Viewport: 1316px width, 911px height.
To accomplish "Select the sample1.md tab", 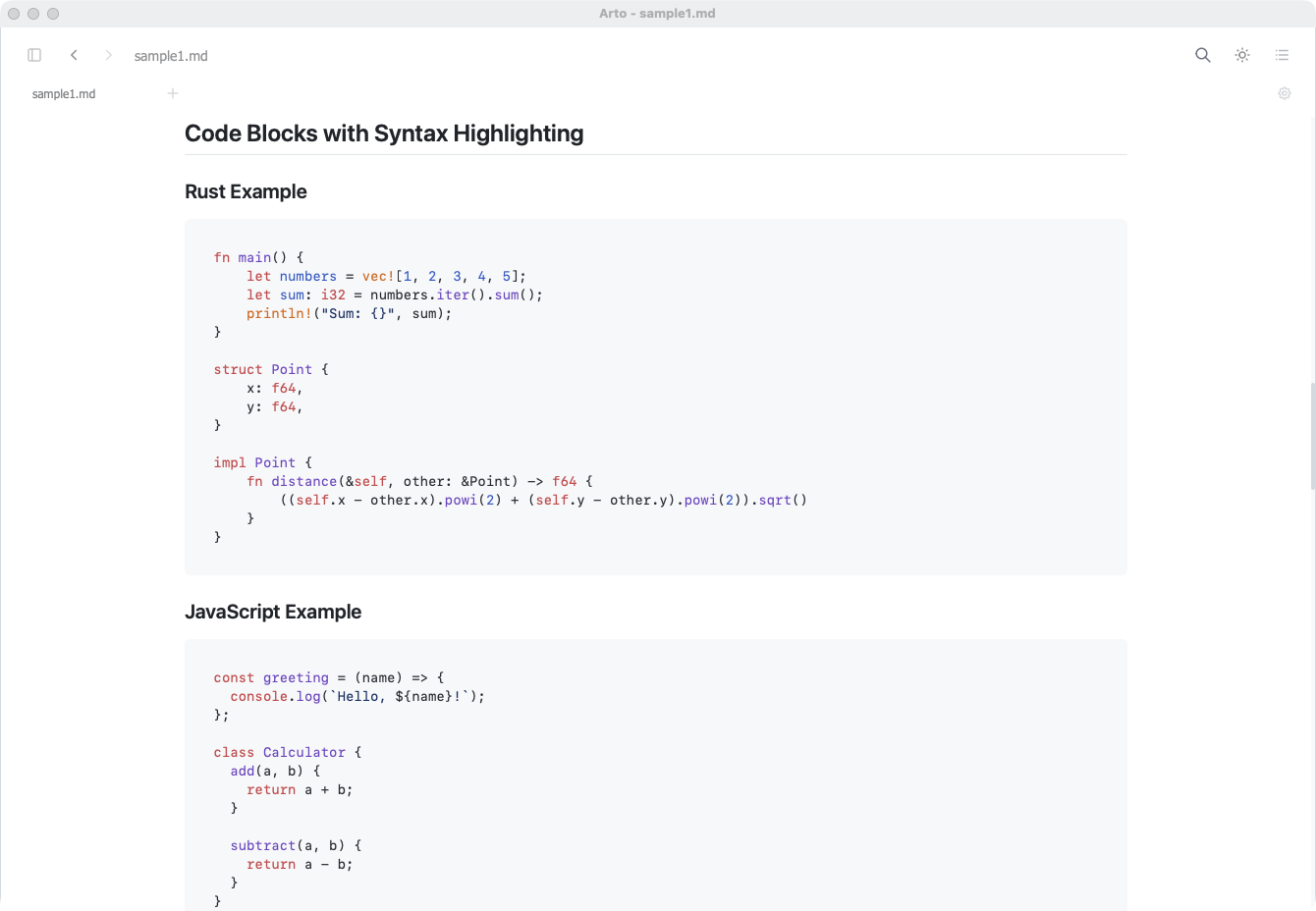I will click(63, 93).
